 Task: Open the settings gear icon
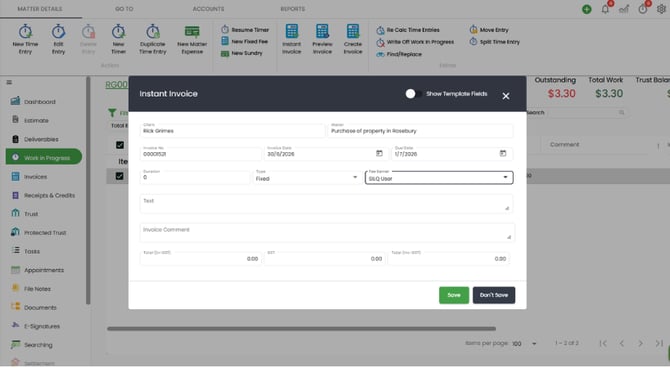661,9
